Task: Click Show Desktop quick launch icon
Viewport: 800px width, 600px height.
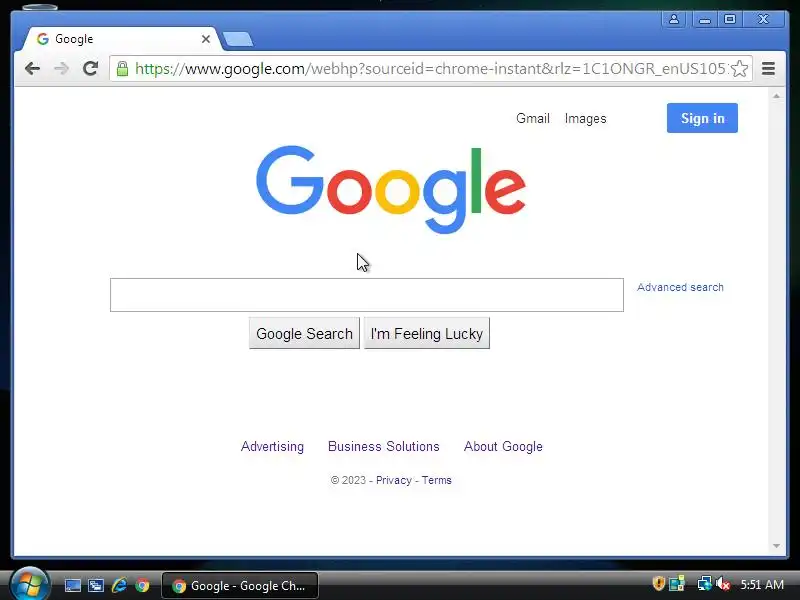Action: click(x=72, y=585)
